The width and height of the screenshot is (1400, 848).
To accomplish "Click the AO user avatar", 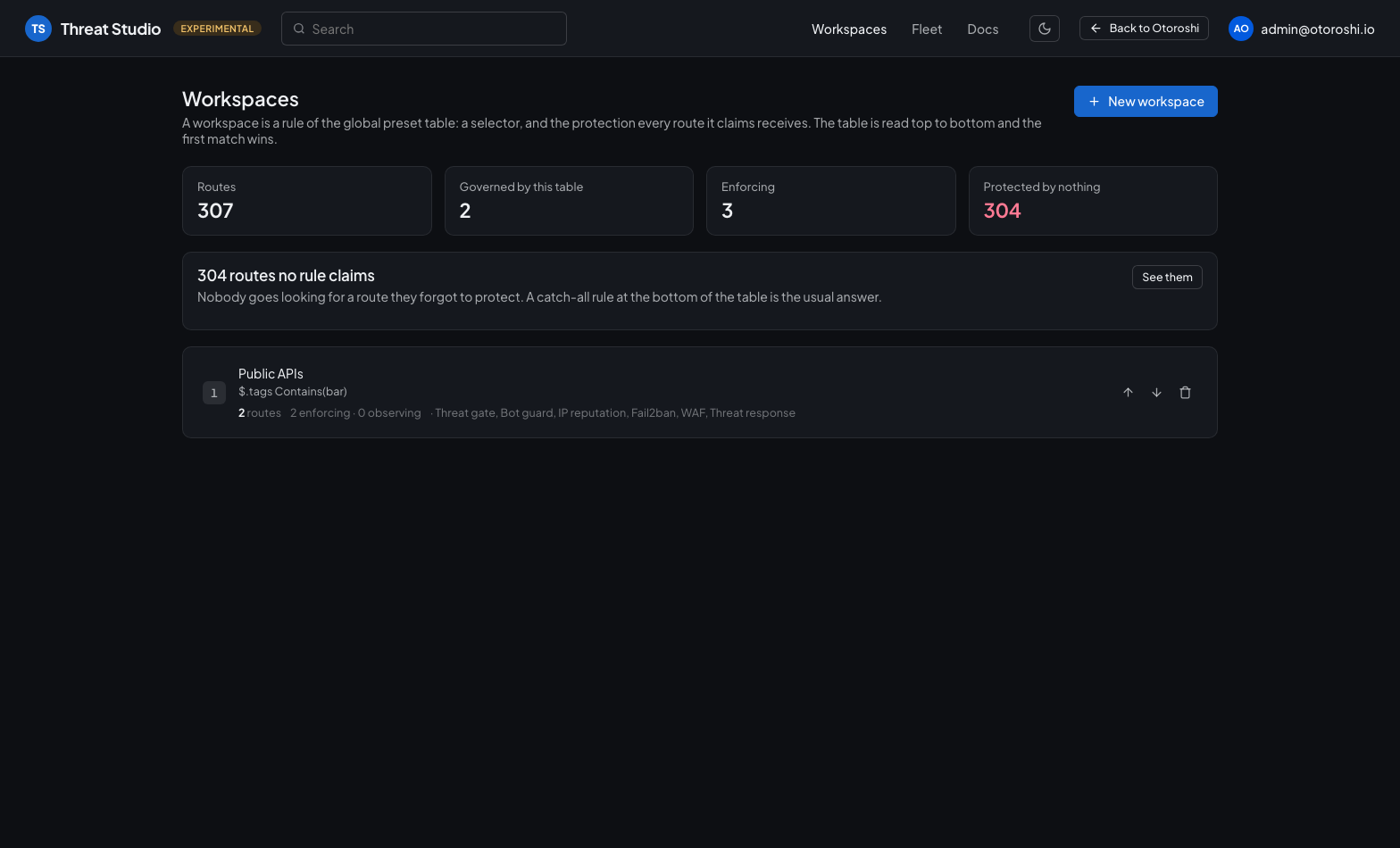I will (1241, 29).
